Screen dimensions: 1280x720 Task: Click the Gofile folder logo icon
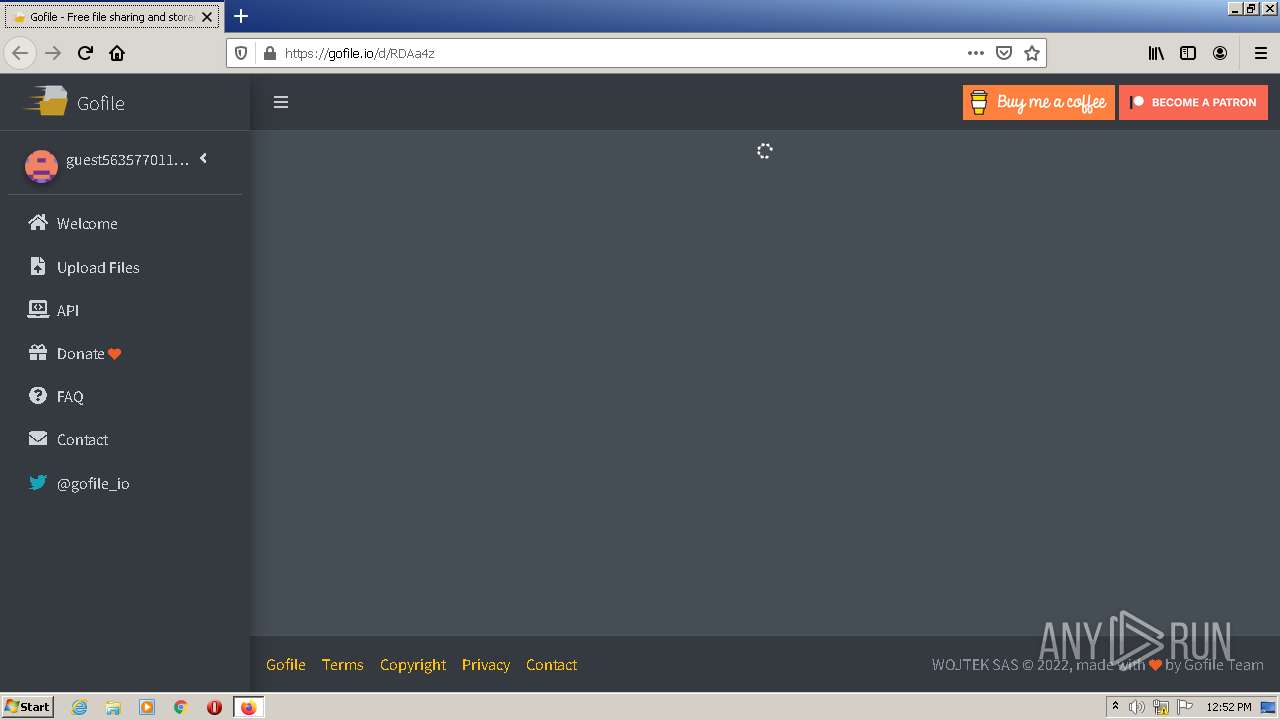46,101
